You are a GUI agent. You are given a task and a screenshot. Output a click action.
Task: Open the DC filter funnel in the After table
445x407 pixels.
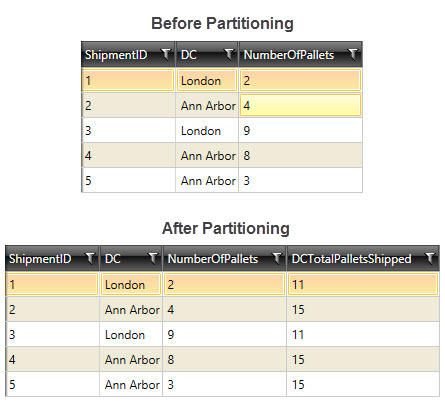click(153, 258)
